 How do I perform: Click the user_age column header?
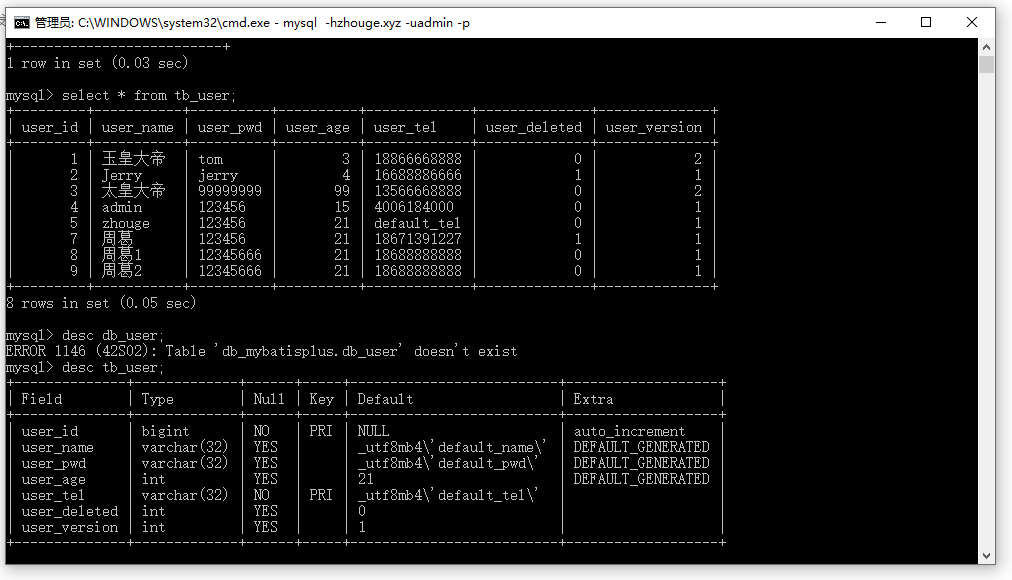coord(318,127)
